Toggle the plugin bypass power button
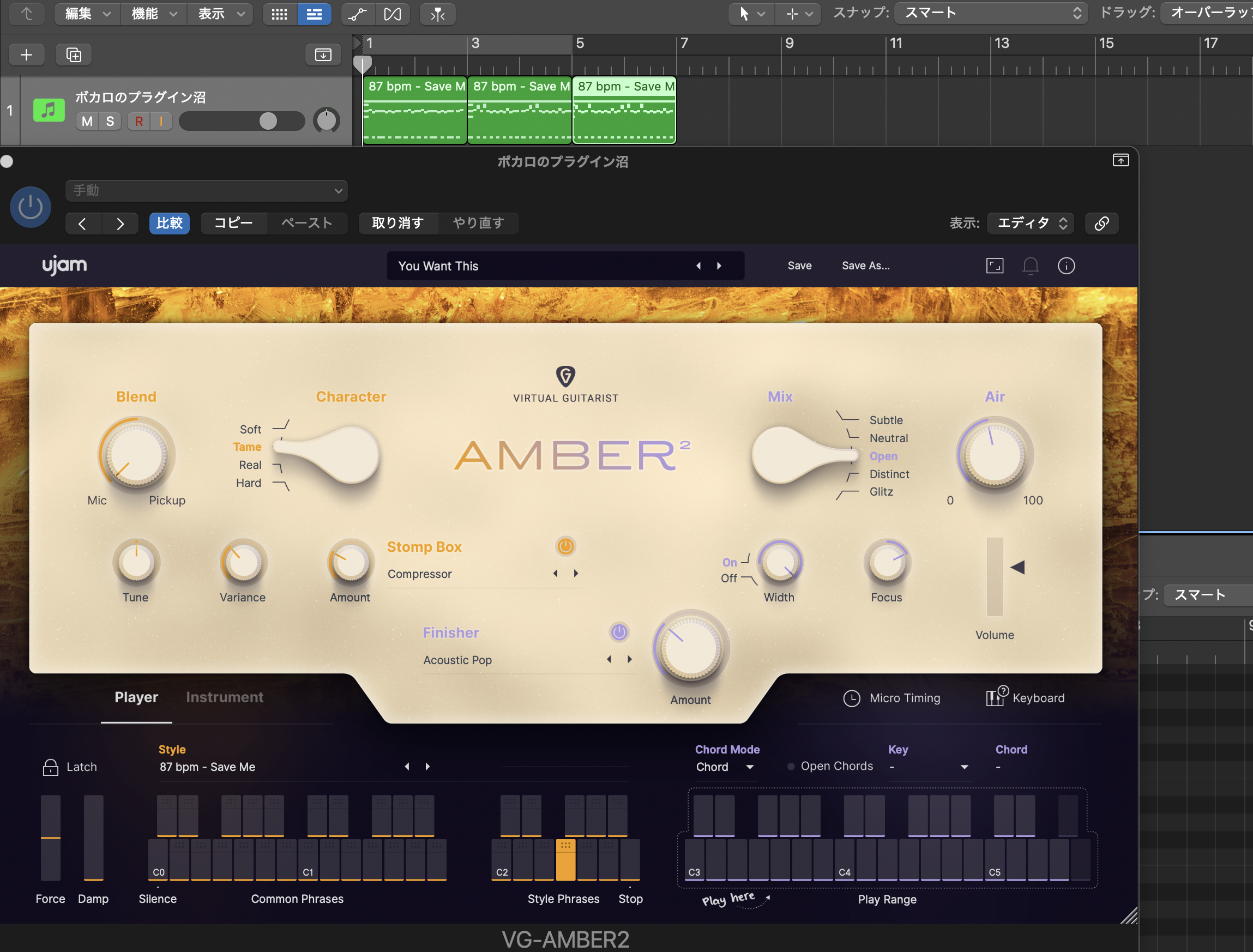 click(x=31, y=207)
